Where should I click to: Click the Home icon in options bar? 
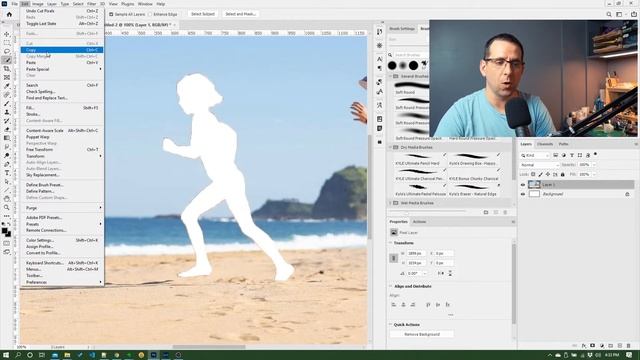pos(9,14)
